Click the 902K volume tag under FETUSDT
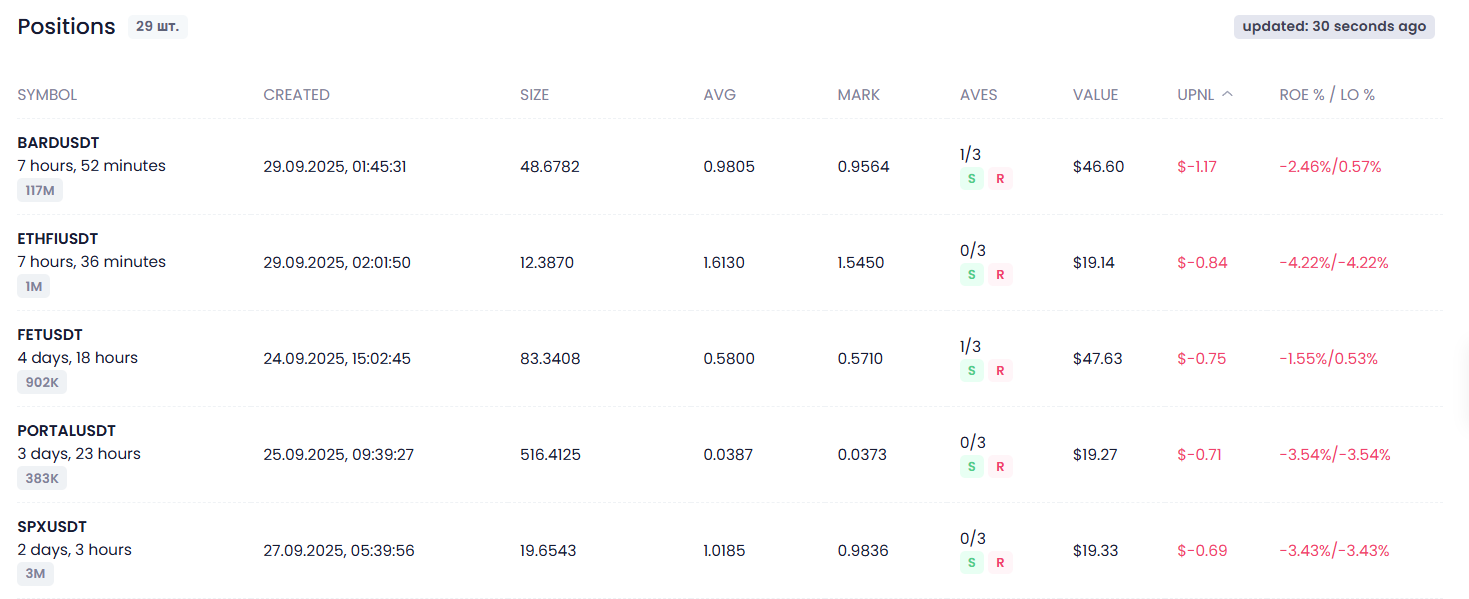Image resolution: width=1469 pixels, height=599 pixels. pos(42,382)
